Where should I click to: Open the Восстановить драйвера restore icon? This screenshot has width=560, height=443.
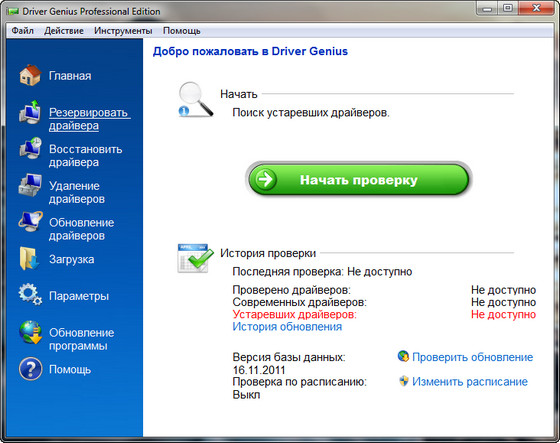click(30, 148)
